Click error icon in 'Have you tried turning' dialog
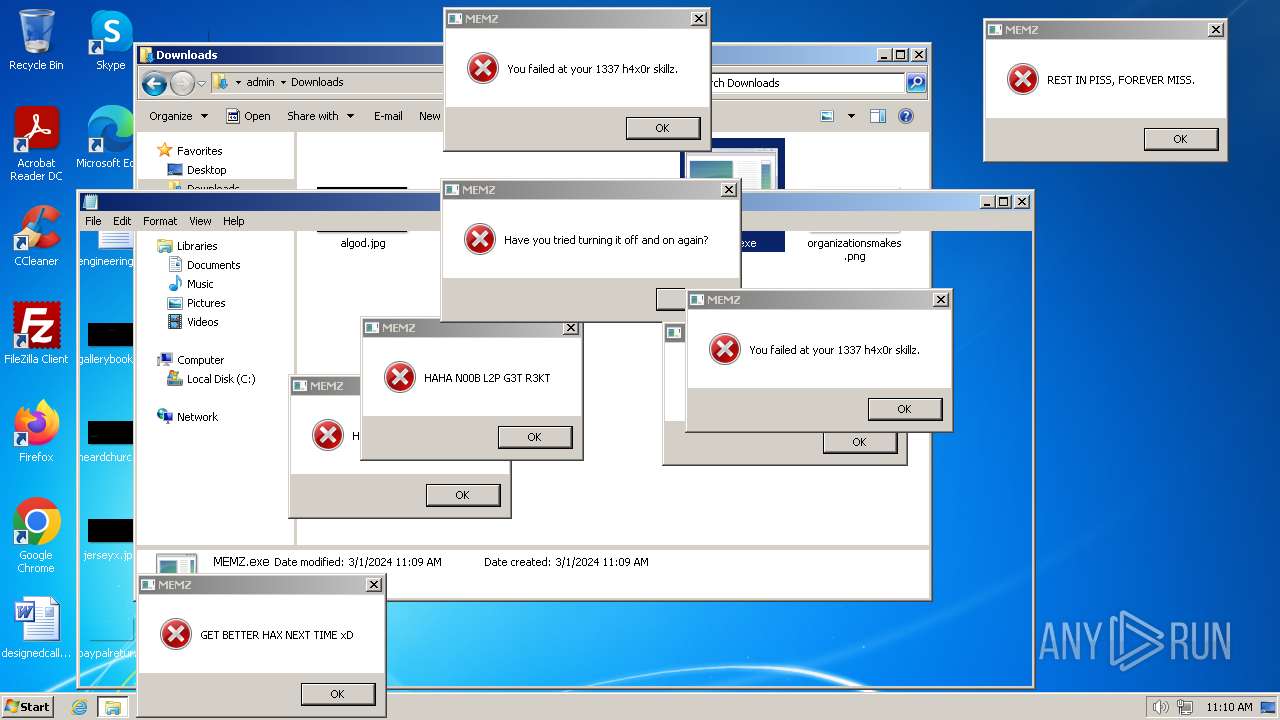The width and height of the screenshot is (1280, 720). (x=480, y=239)
